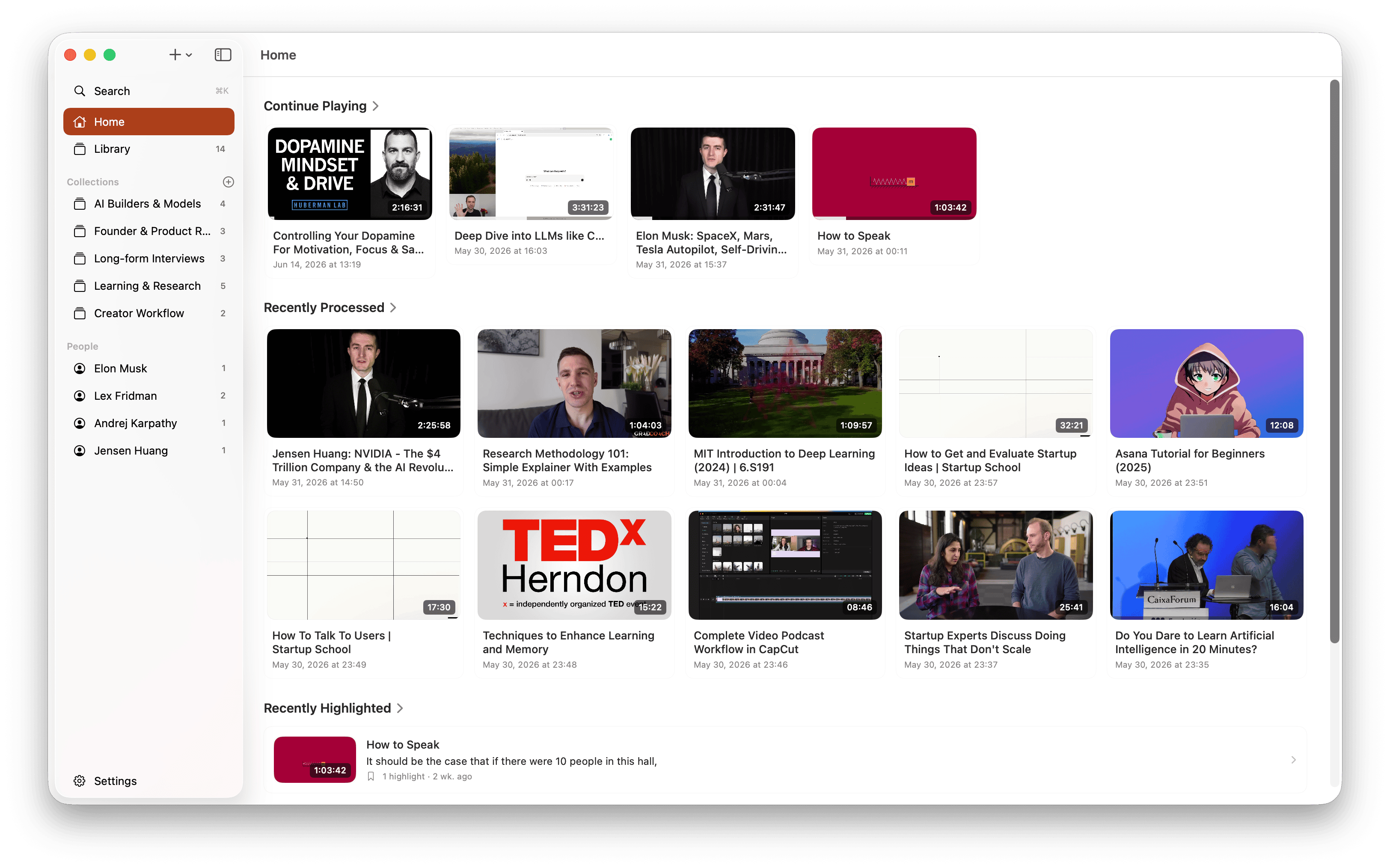Open the AI Builders & Models label

[x=148, y=204]
